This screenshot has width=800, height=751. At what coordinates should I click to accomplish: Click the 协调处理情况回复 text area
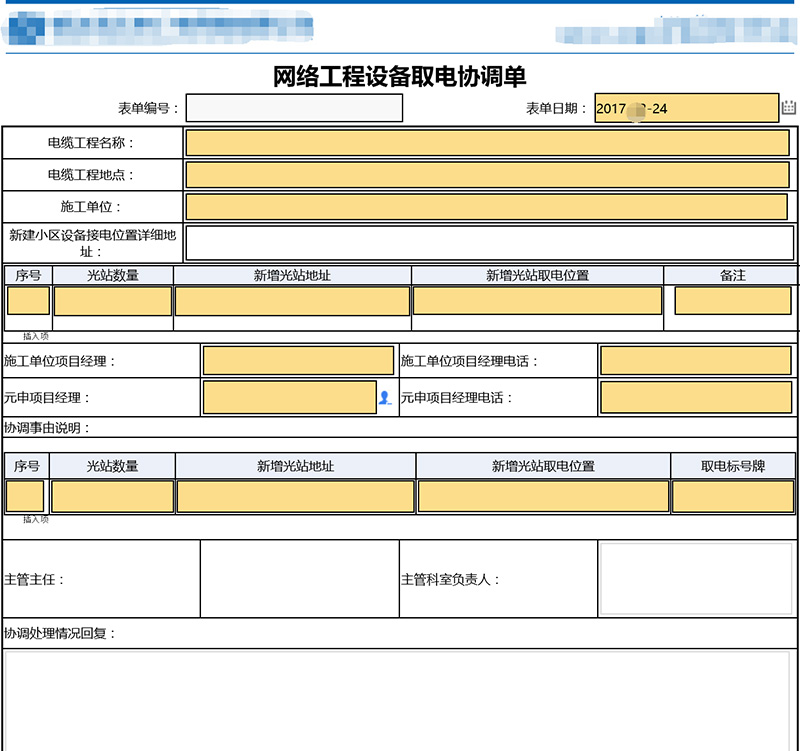click(398, 700)
